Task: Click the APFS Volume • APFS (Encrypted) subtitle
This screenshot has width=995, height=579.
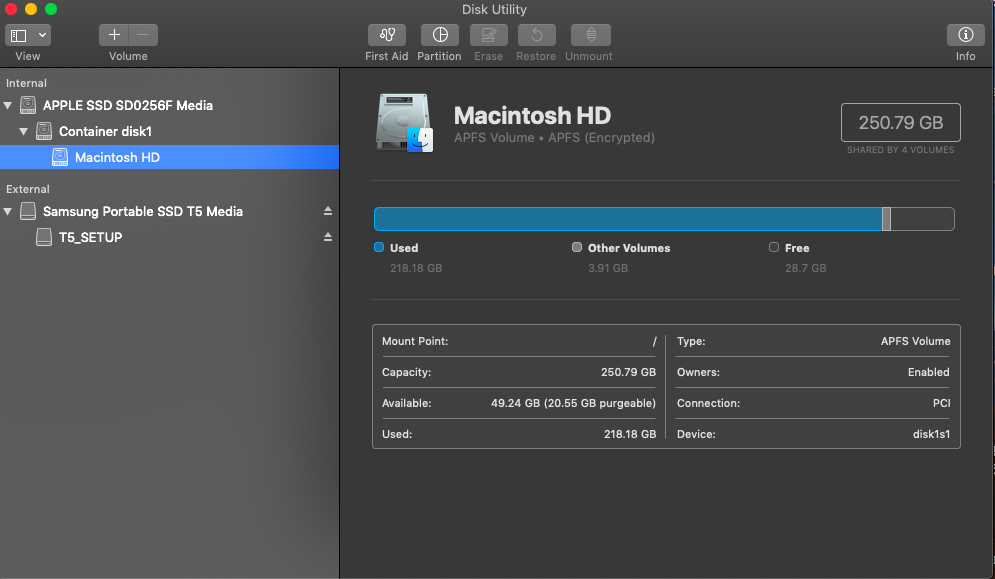Action: [x=554, y=138]
